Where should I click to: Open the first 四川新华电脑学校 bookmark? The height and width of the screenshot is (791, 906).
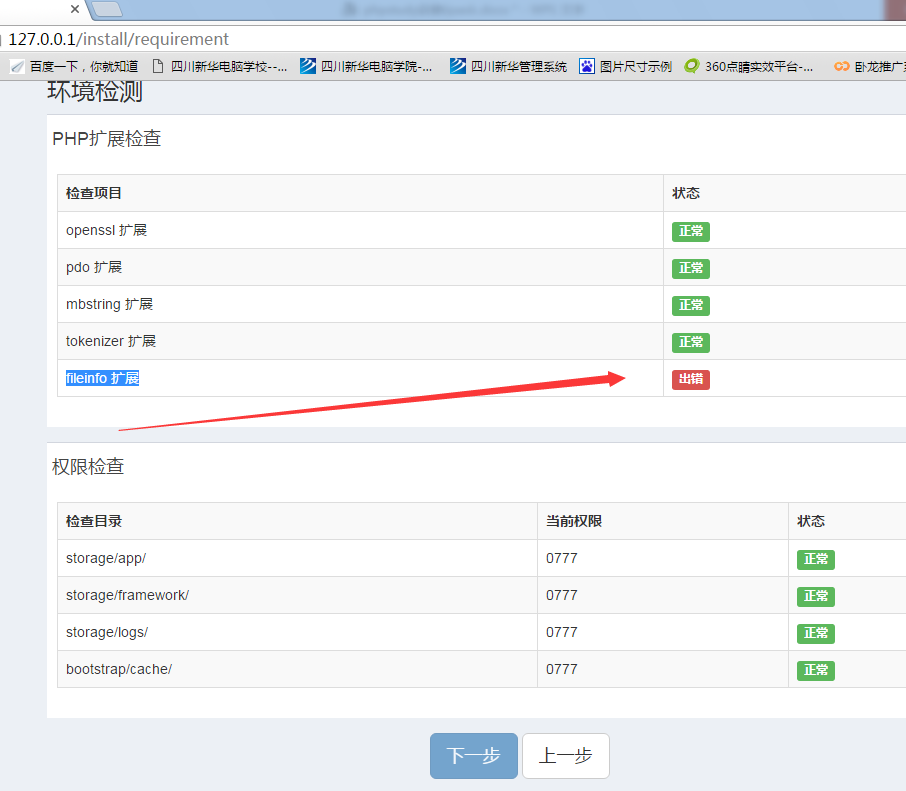click(x=220, y=67)
